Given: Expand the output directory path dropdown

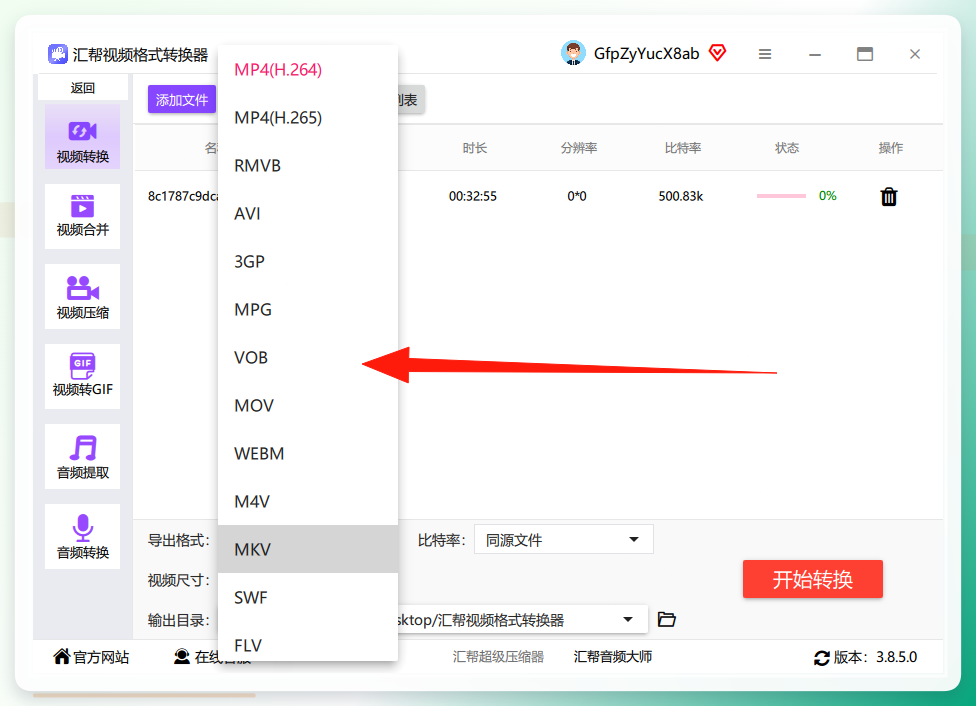Looking at the screenshot, I should point(627,619).
